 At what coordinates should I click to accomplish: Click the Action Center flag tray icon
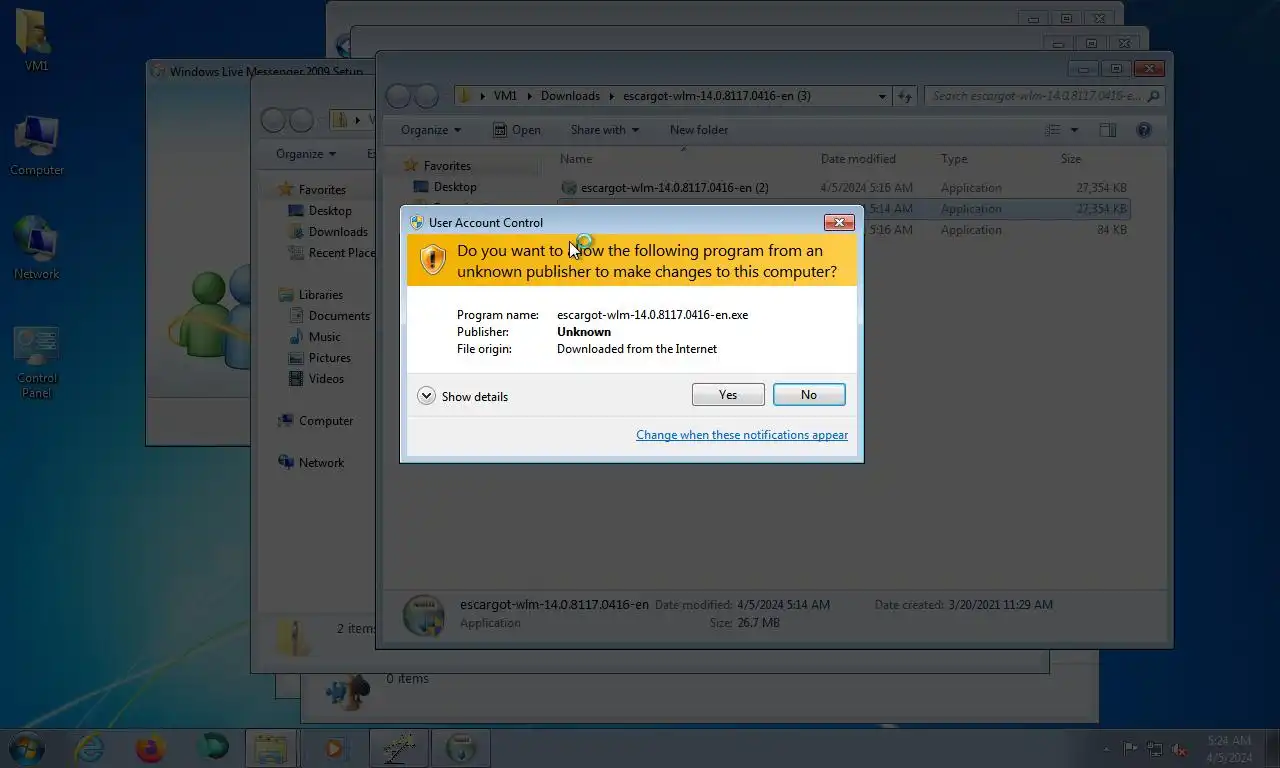click(x=1129, y=748)
